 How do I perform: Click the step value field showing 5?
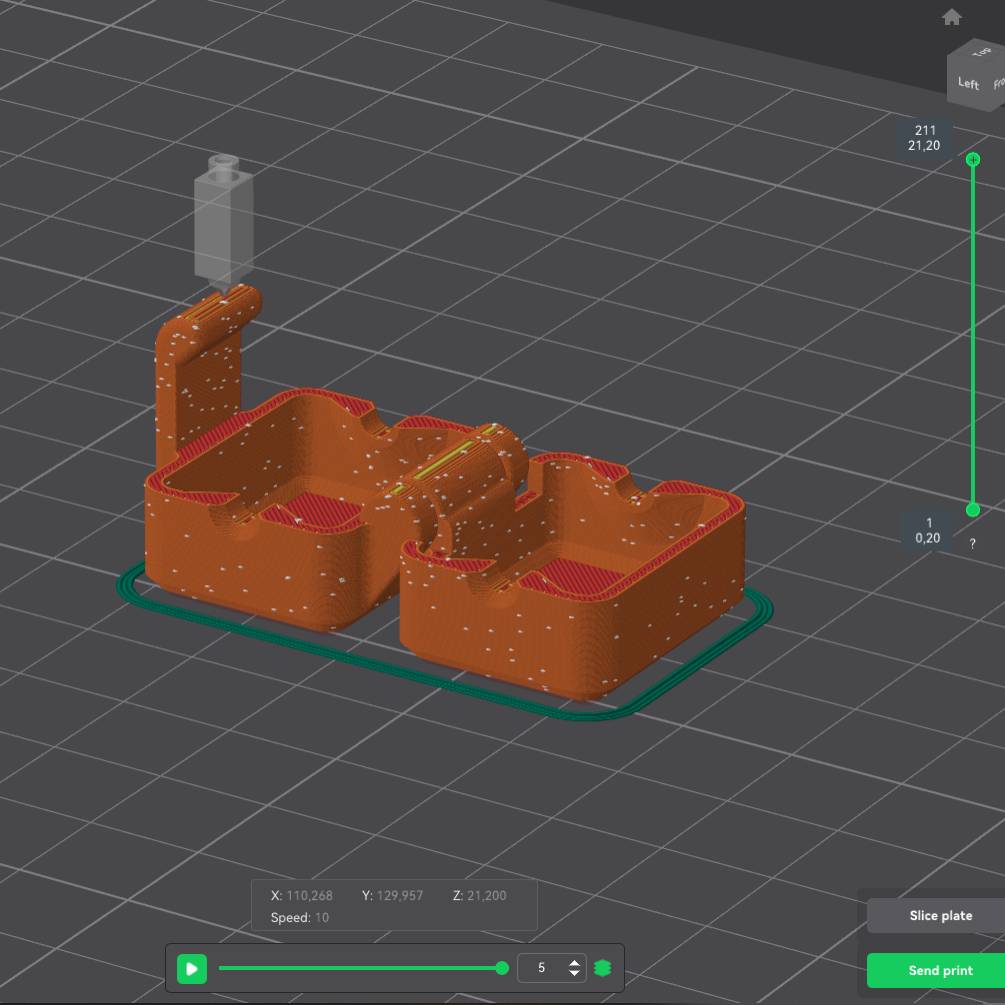[542, 968]
